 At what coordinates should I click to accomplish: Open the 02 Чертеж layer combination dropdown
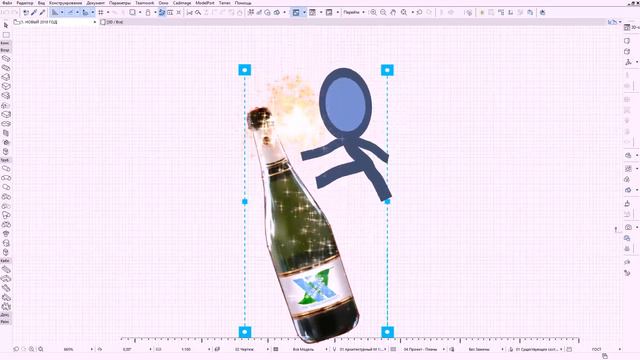[x=249, y=349]
